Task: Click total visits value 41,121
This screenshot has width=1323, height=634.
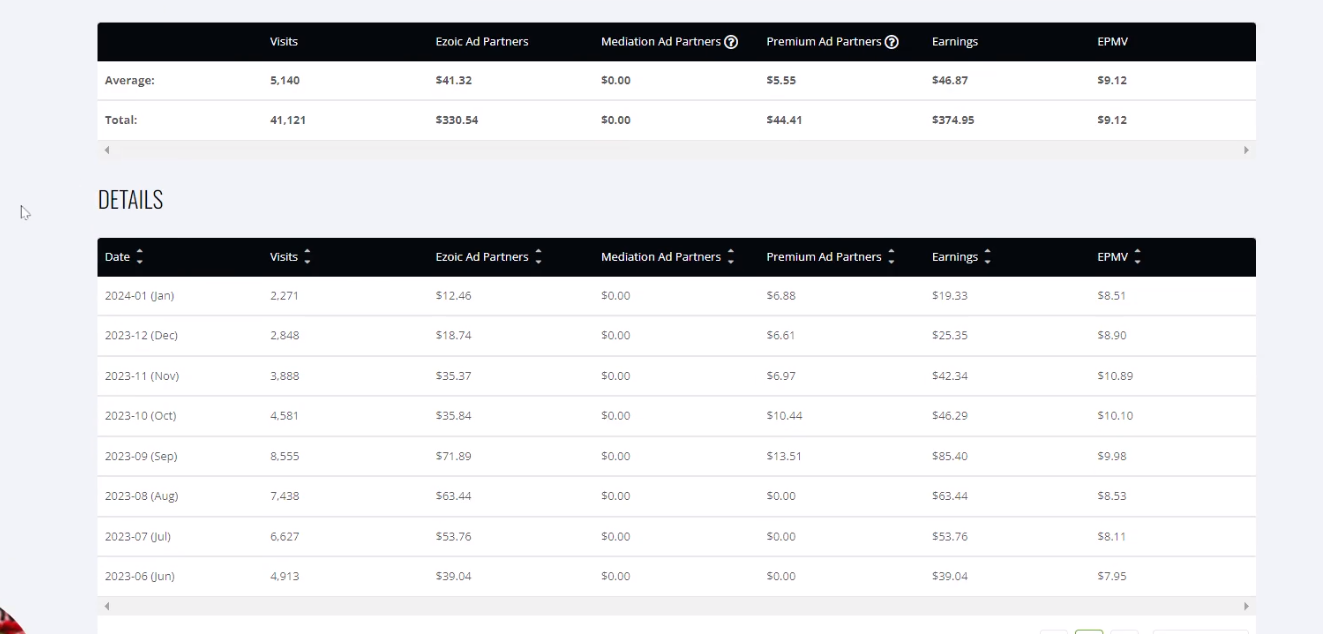Action: [x=288, y=120]
